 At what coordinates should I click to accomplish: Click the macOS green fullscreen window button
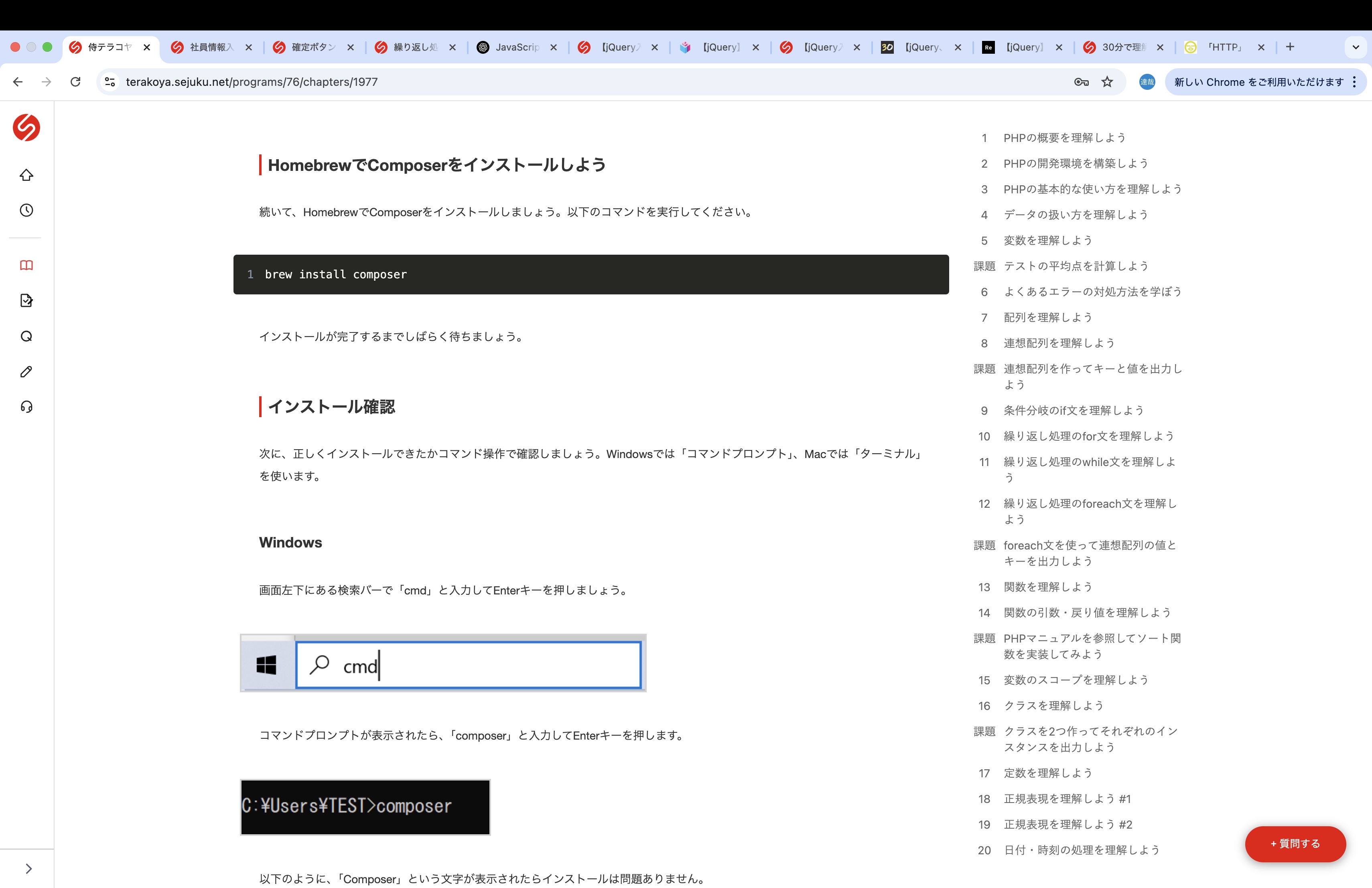tap(47, 47)
